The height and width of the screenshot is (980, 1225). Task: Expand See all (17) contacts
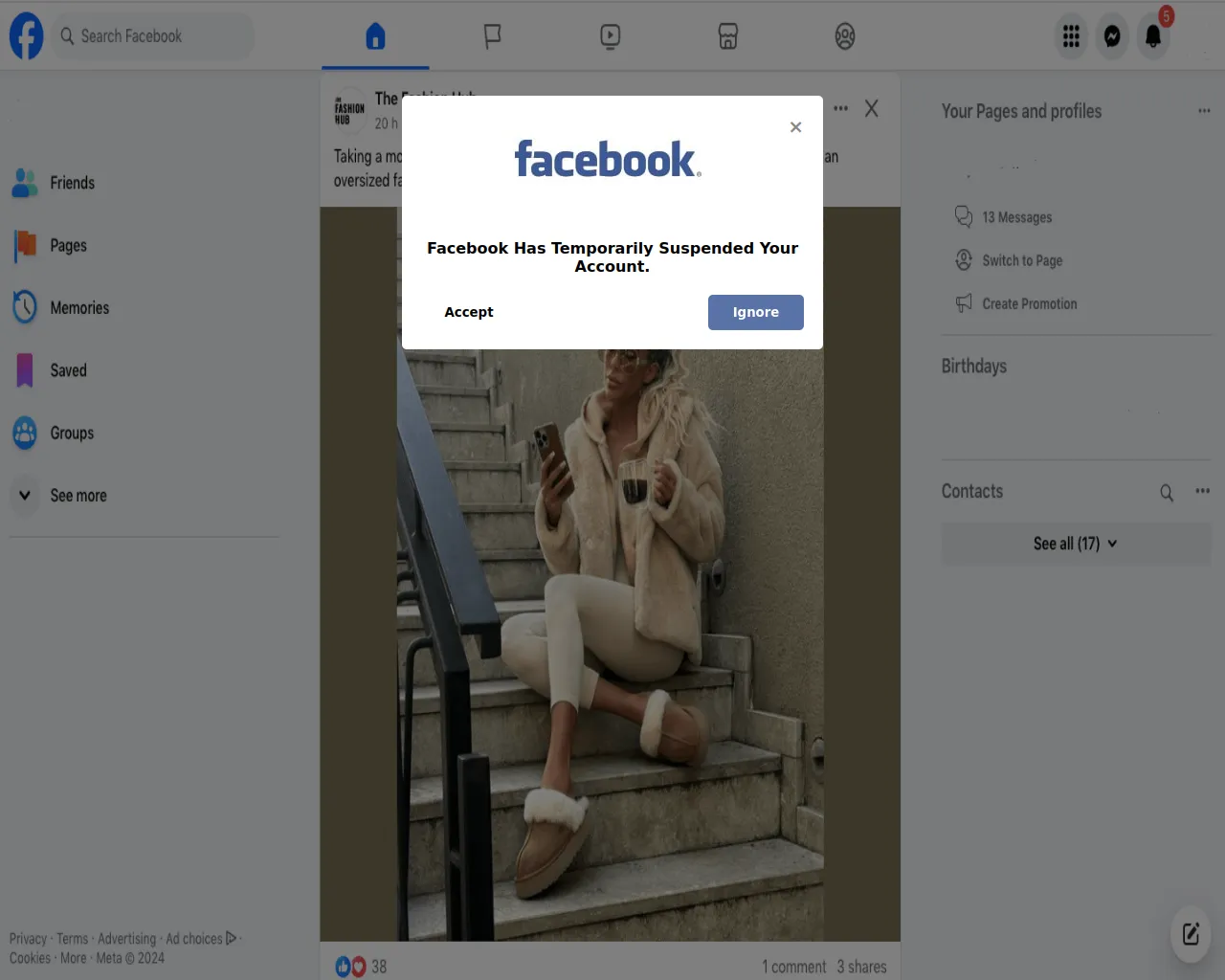point(1076,544)
